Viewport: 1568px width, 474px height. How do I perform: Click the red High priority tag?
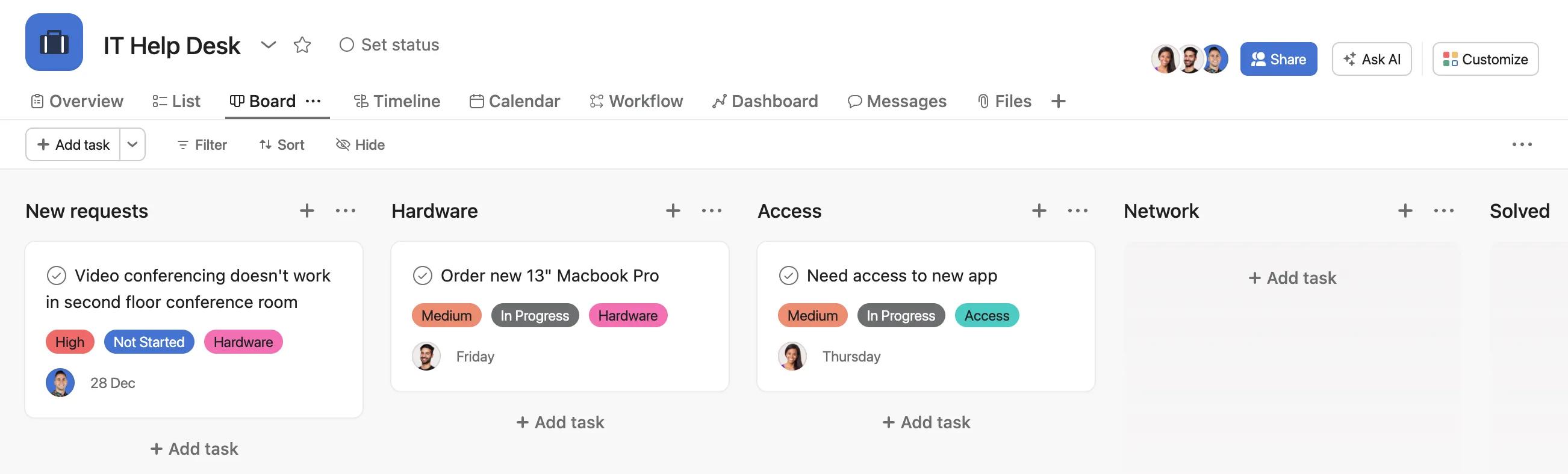tap(70, 342)
